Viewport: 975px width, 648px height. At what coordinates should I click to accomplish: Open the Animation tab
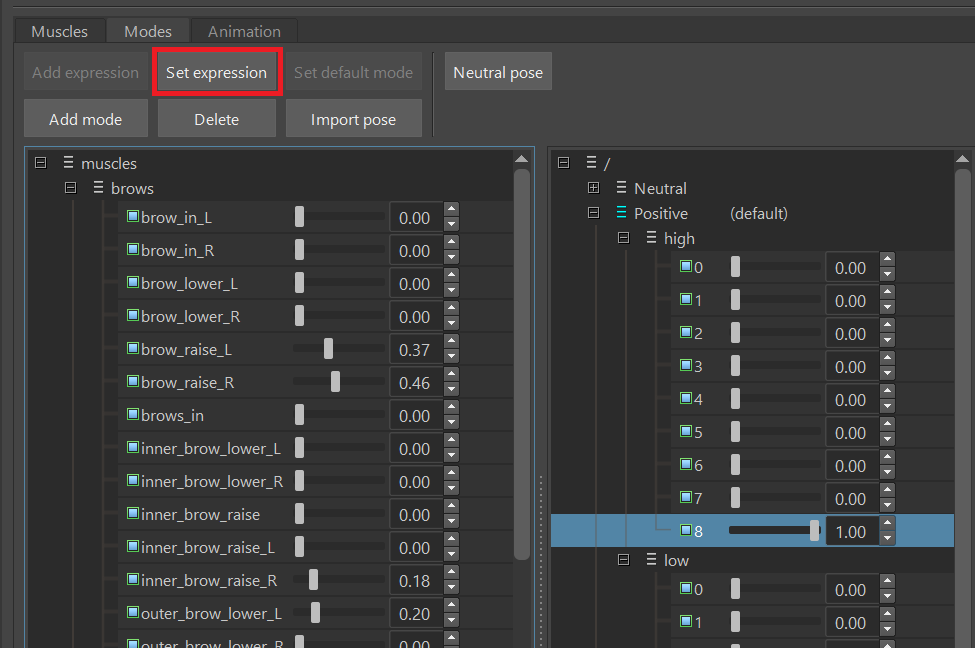tap(244, 31)
